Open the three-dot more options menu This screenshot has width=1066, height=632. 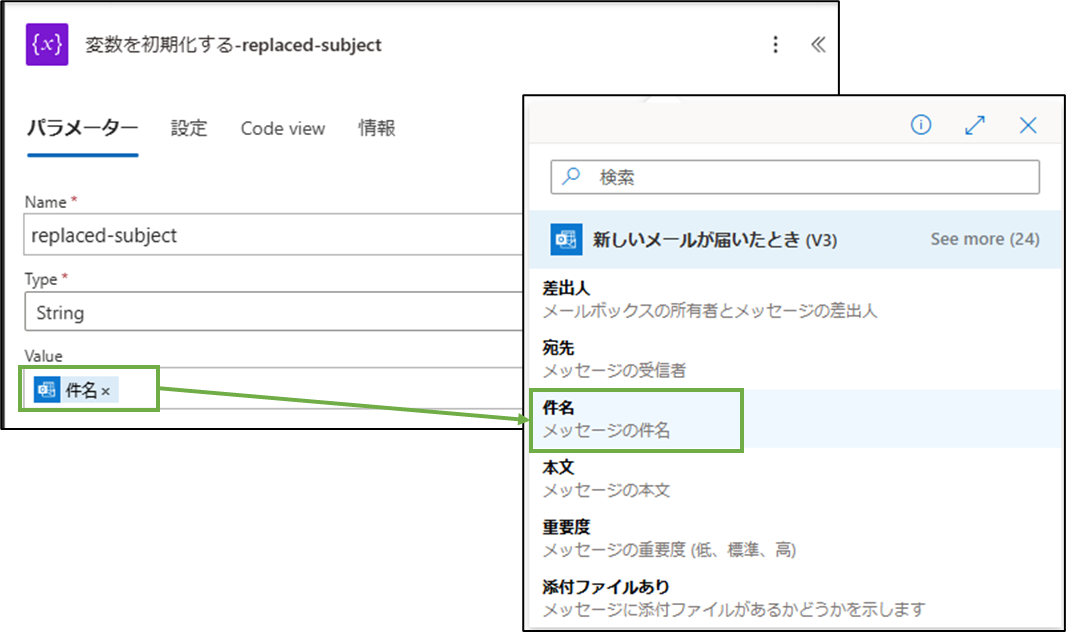click(x=775, y=45)
